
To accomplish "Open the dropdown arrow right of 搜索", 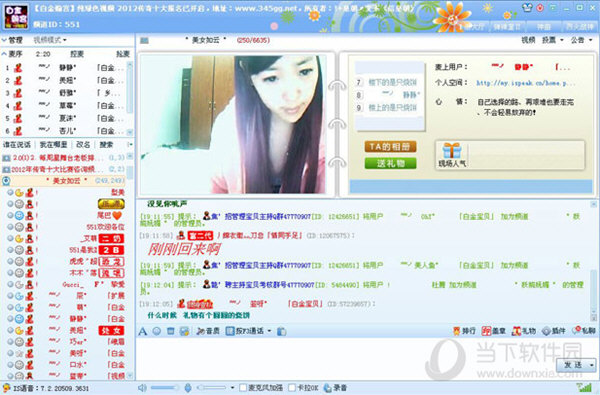I will [x=130, y=144].
